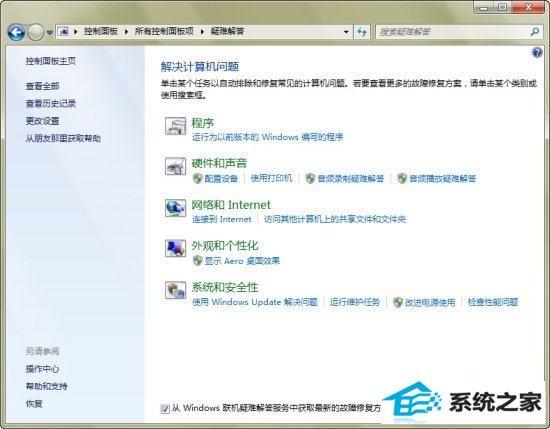Select the 疑难解答 breadcrumb

(227, 32)
